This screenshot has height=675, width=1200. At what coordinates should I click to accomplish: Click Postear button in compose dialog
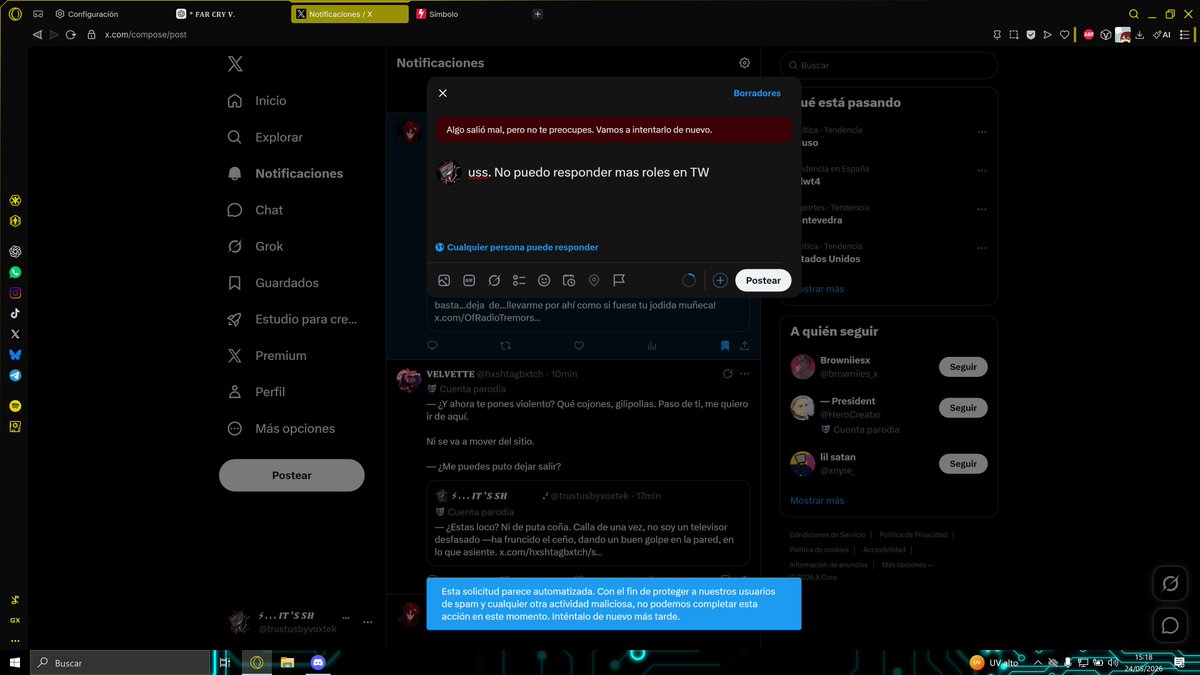(763, 280)
